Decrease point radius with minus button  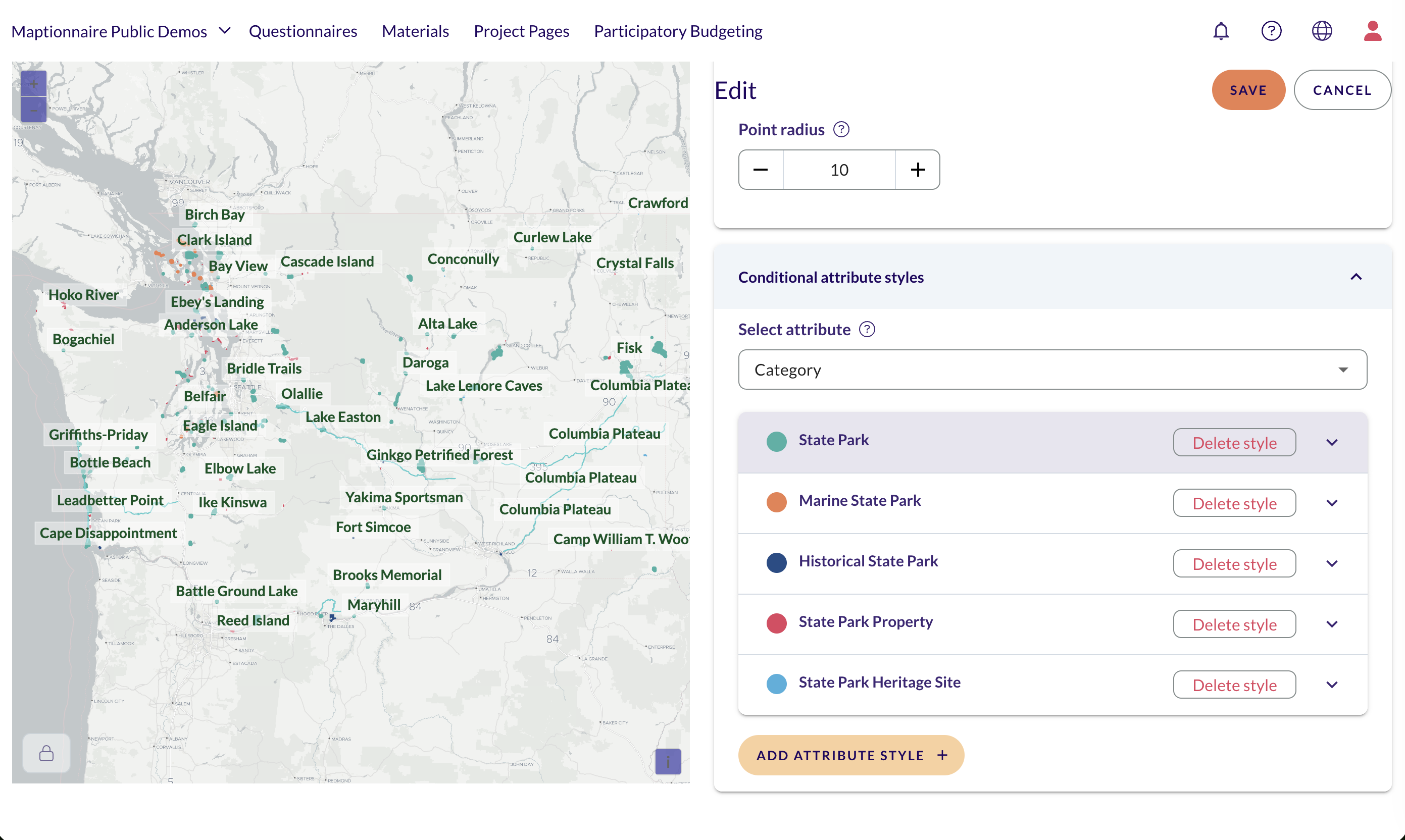pos(761,170)
